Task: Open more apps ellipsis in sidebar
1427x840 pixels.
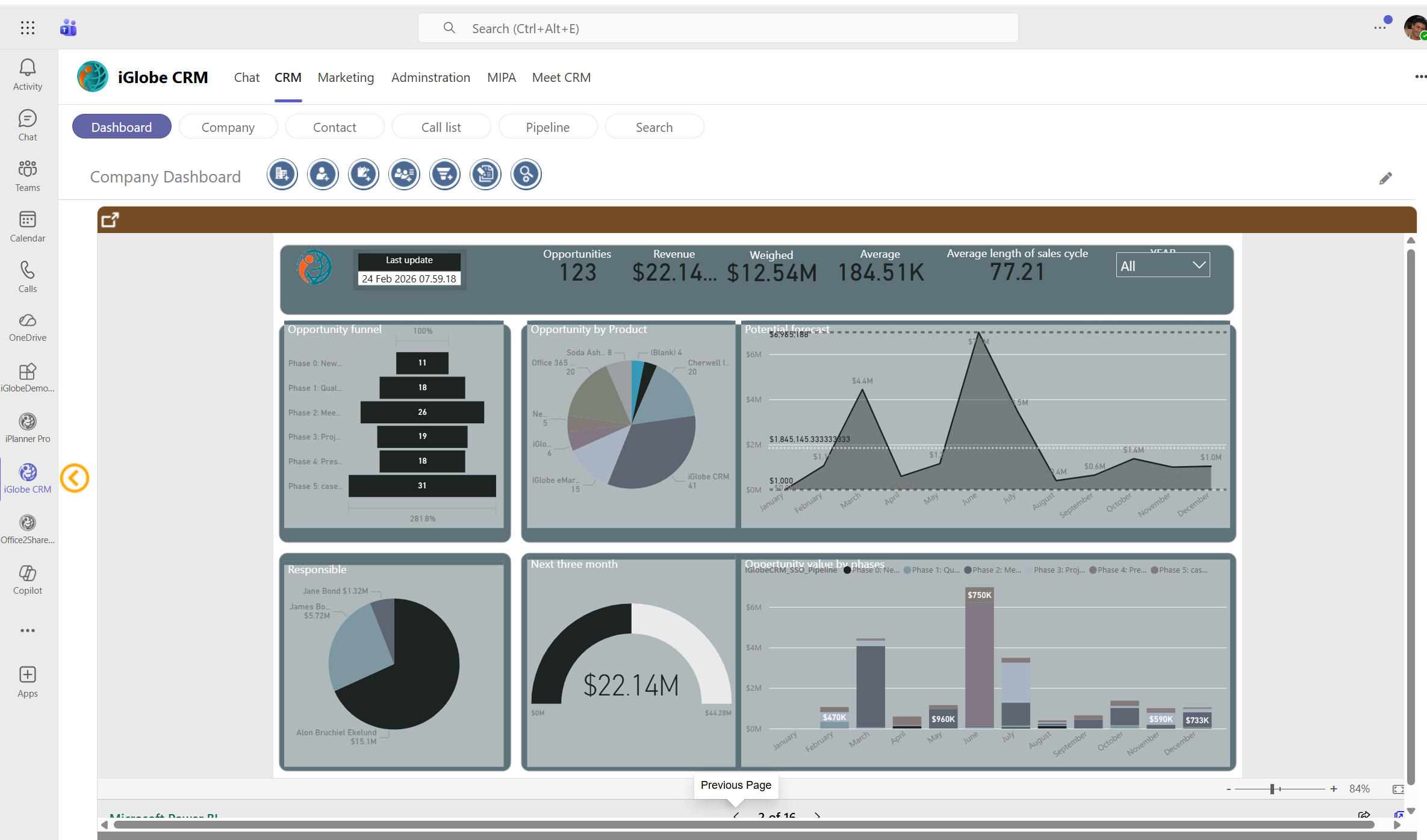Action: click(x=28, y=630)
